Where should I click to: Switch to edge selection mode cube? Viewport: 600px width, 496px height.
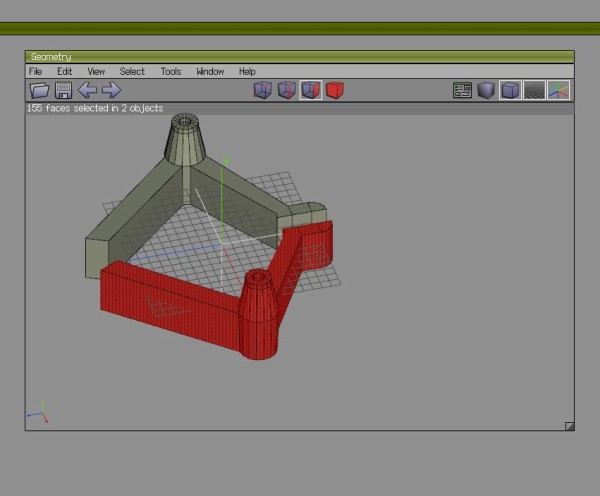tap(287, 90)
